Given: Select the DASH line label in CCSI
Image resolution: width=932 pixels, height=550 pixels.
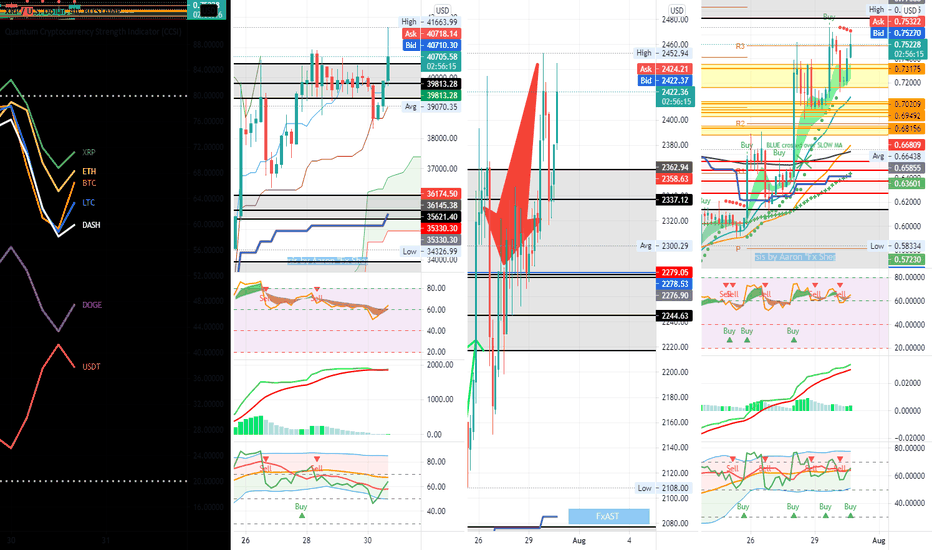Looking at the screenshot, I should pyautogui.click(x=91, y=225).
